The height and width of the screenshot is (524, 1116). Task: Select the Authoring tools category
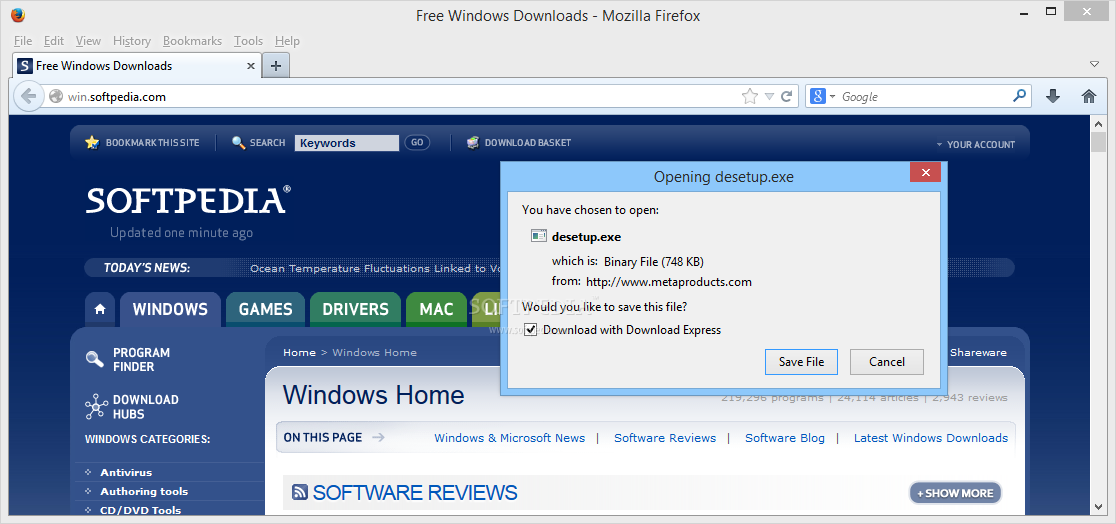click(144, 491)
